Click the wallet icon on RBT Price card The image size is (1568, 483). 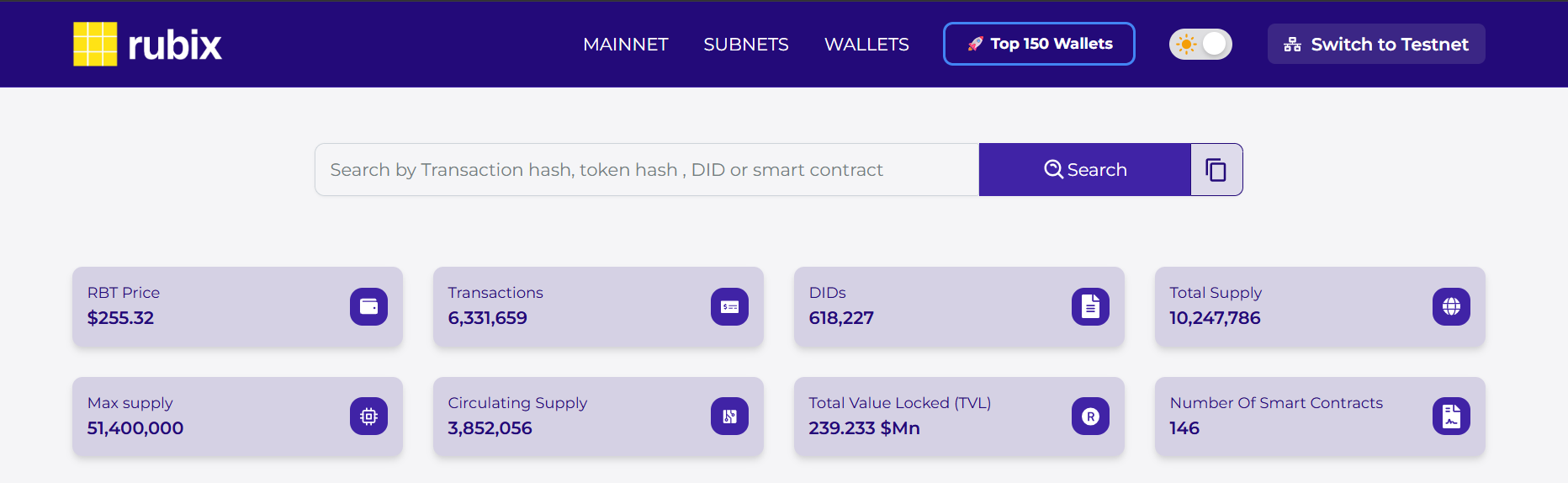[x=368, y=306]
